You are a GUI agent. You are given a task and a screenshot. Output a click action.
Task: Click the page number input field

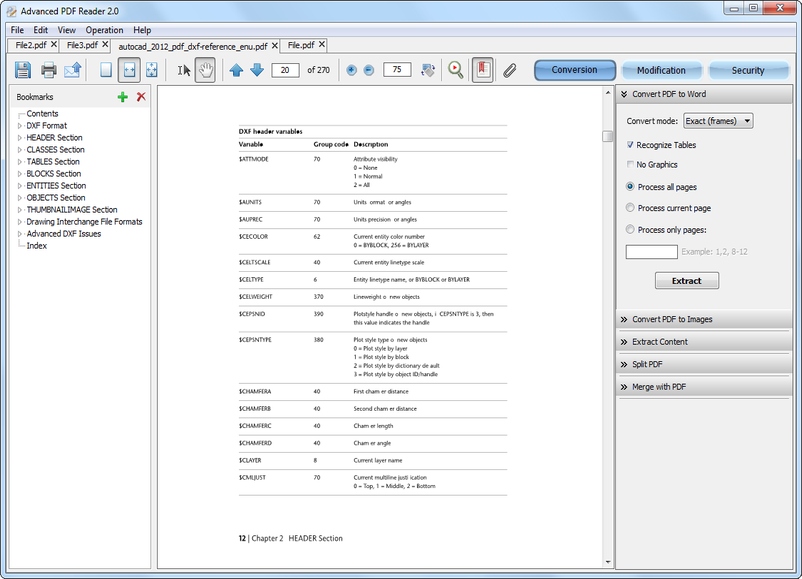pos(285,70)
